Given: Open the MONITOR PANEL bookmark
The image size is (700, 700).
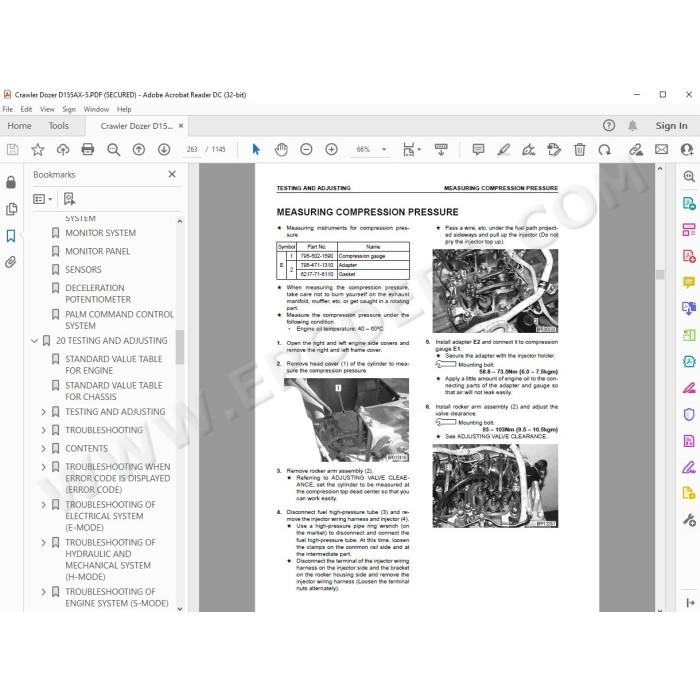Looking at the screenshot, I should click(x=98, y=251).
